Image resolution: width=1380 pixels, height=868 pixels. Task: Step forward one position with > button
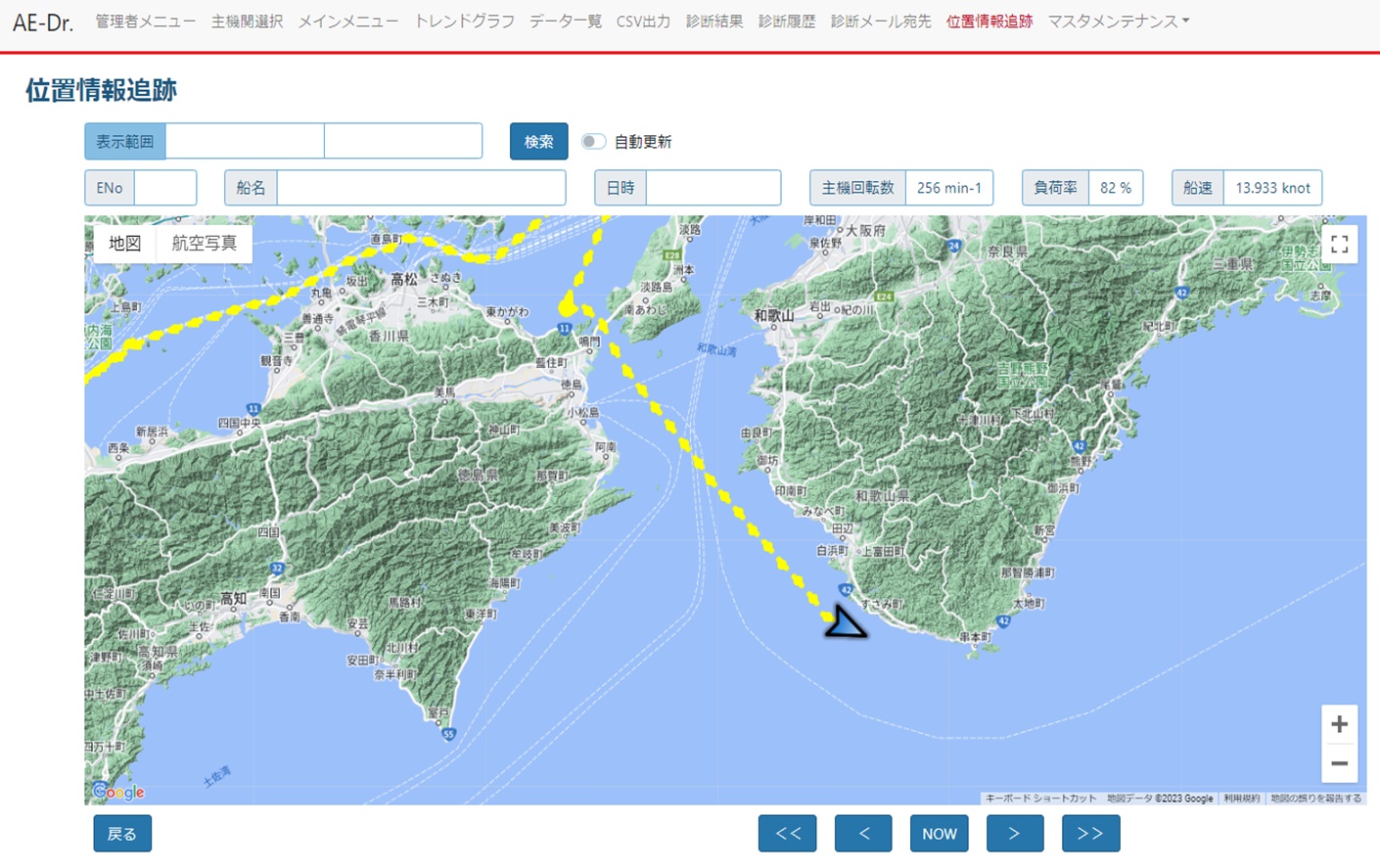click(1015, 834)
